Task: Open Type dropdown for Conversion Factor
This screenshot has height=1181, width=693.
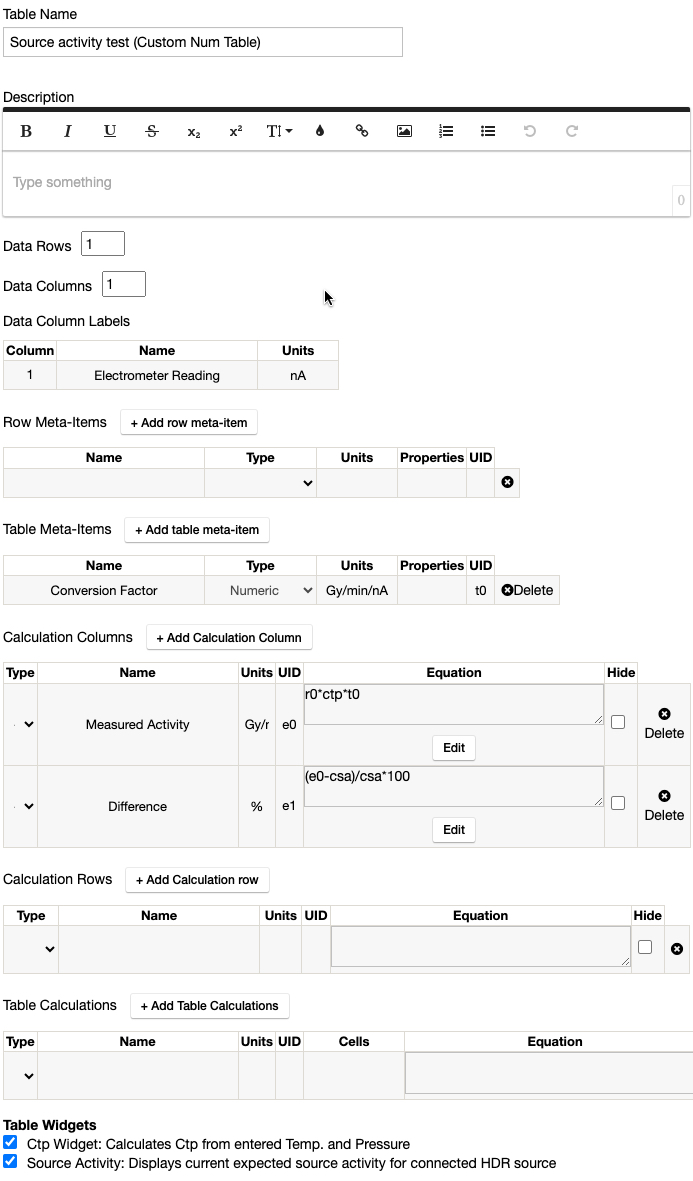Action: [x=260, y=591]
